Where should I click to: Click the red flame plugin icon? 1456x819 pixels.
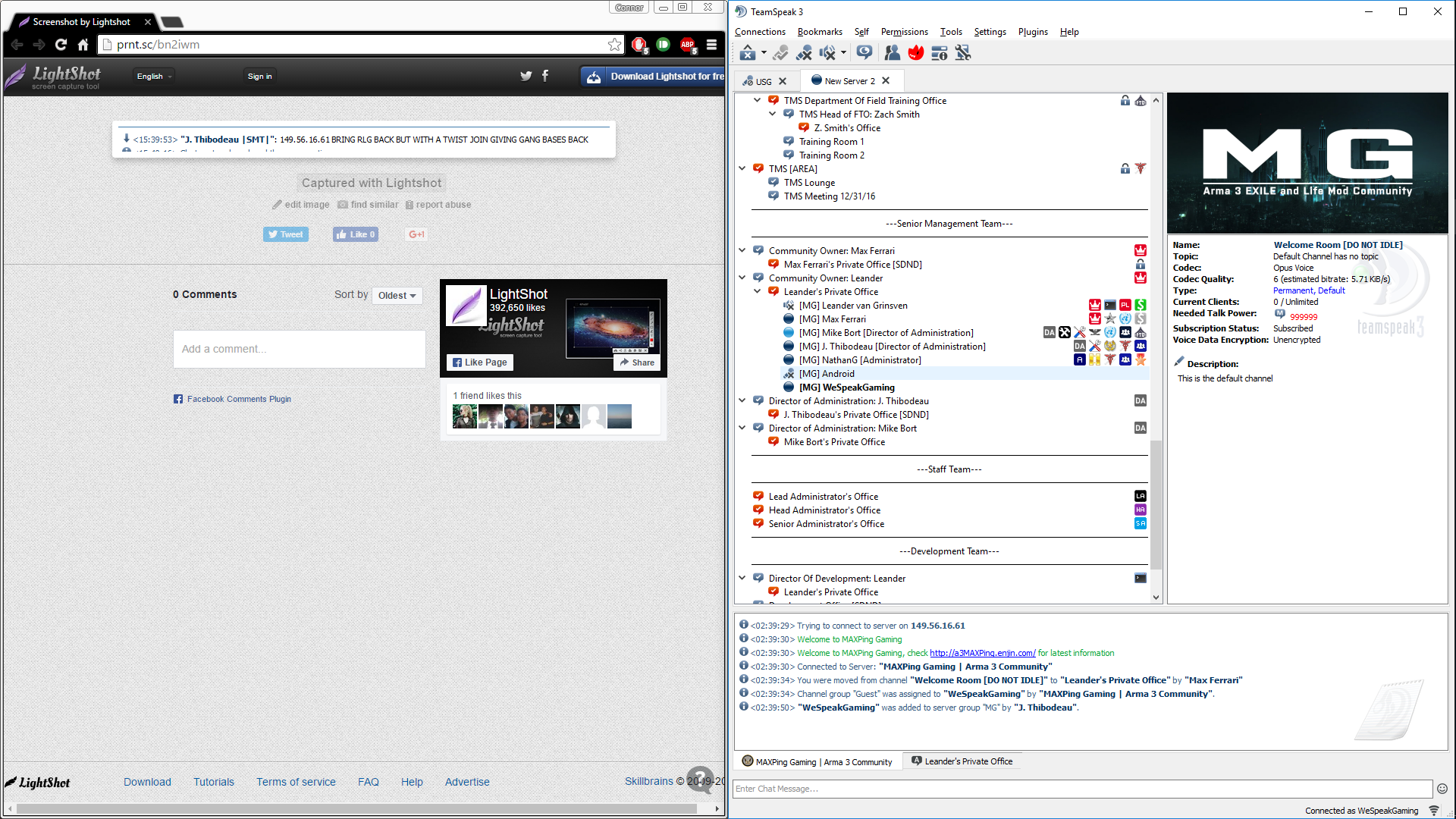click(x=916, y=53)
